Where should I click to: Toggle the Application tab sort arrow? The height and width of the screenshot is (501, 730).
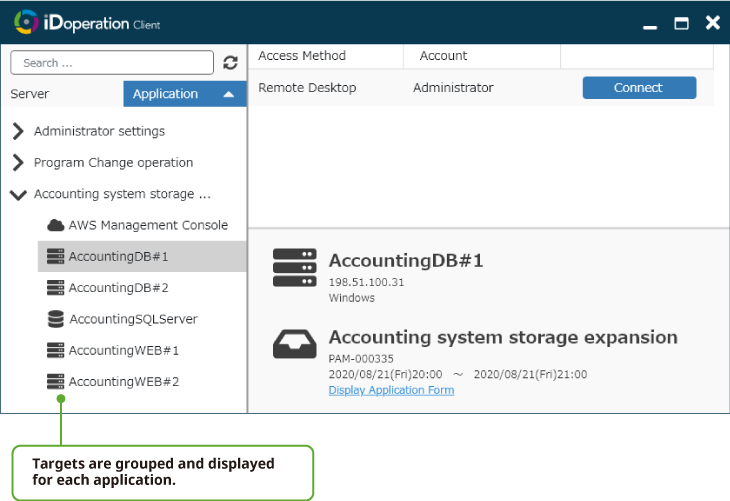point(228,94)
